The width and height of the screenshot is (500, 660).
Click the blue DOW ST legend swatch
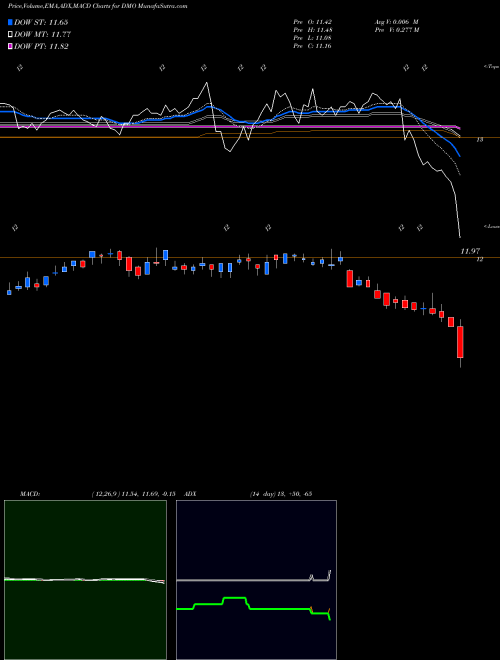10,22
